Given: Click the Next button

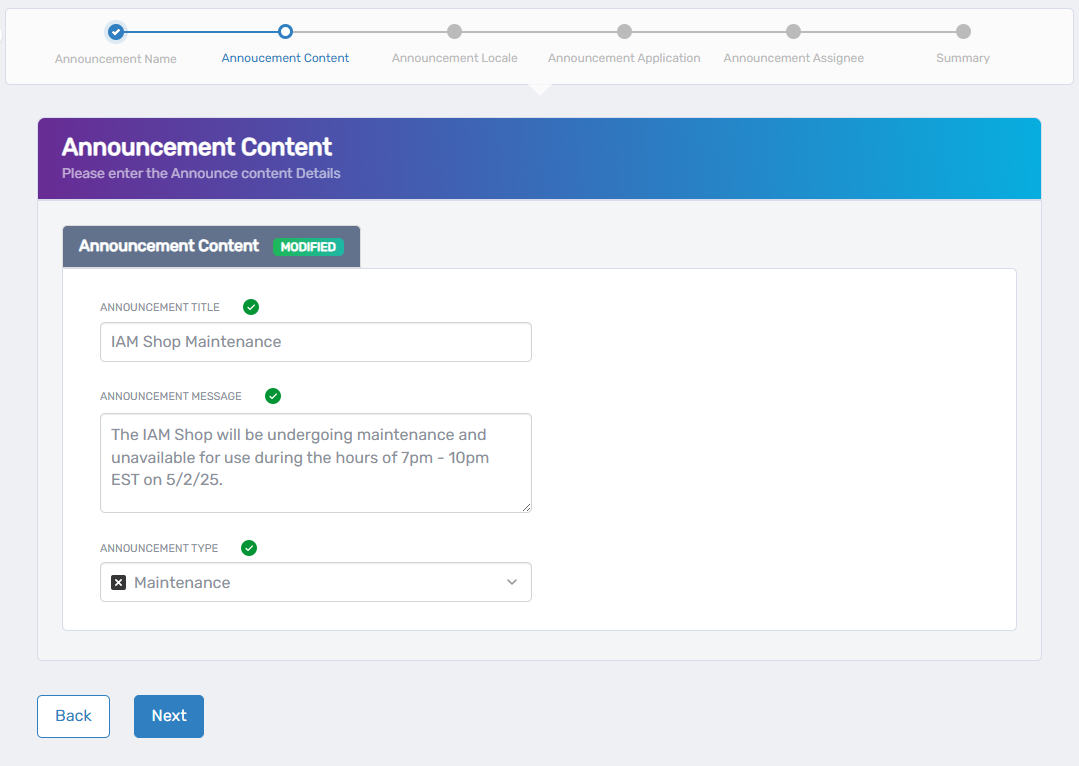Looking at the screenshot, I should point(169,716).
